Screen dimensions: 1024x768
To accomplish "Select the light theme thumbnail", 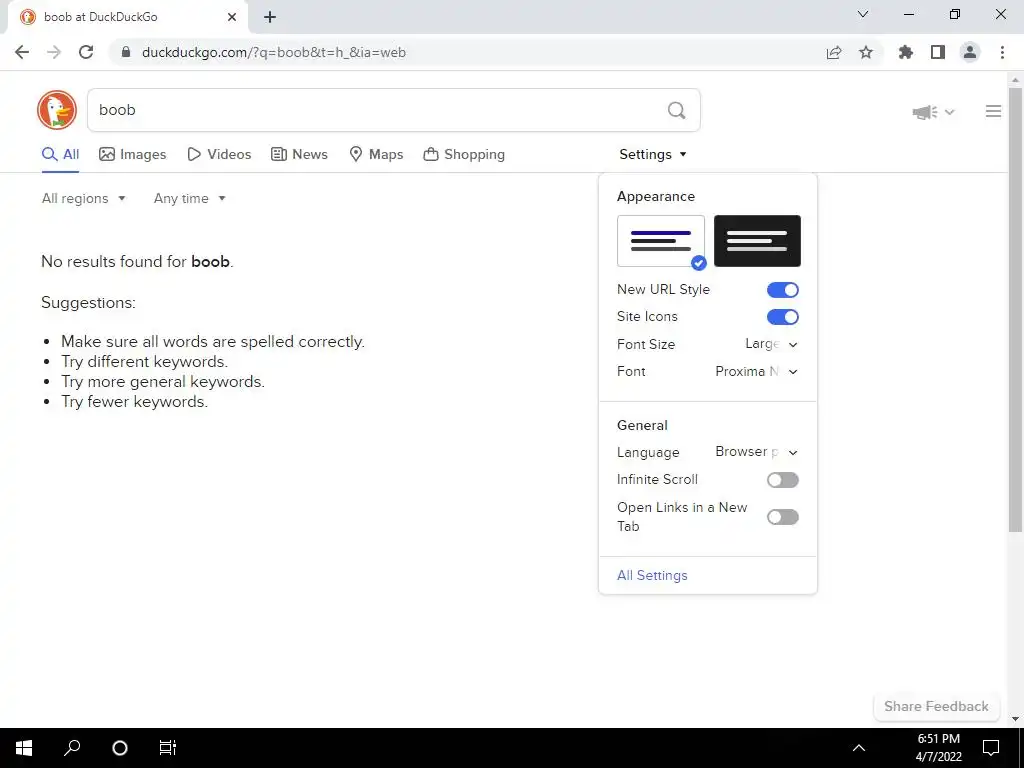I will point(661,241).
